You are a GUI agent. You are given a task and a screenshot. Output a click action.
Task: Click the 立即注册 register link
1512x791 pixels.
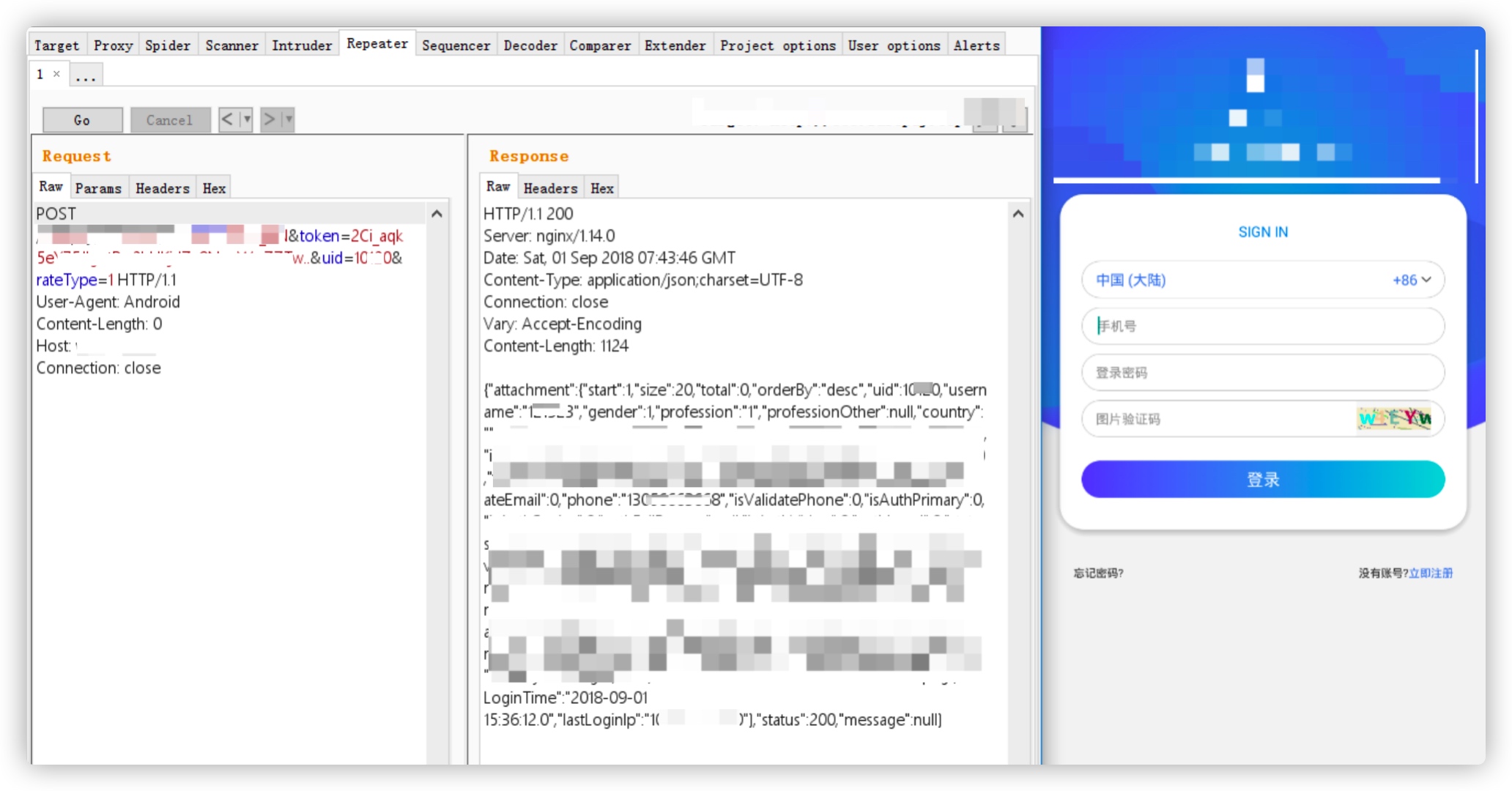tap(1430, 573)
